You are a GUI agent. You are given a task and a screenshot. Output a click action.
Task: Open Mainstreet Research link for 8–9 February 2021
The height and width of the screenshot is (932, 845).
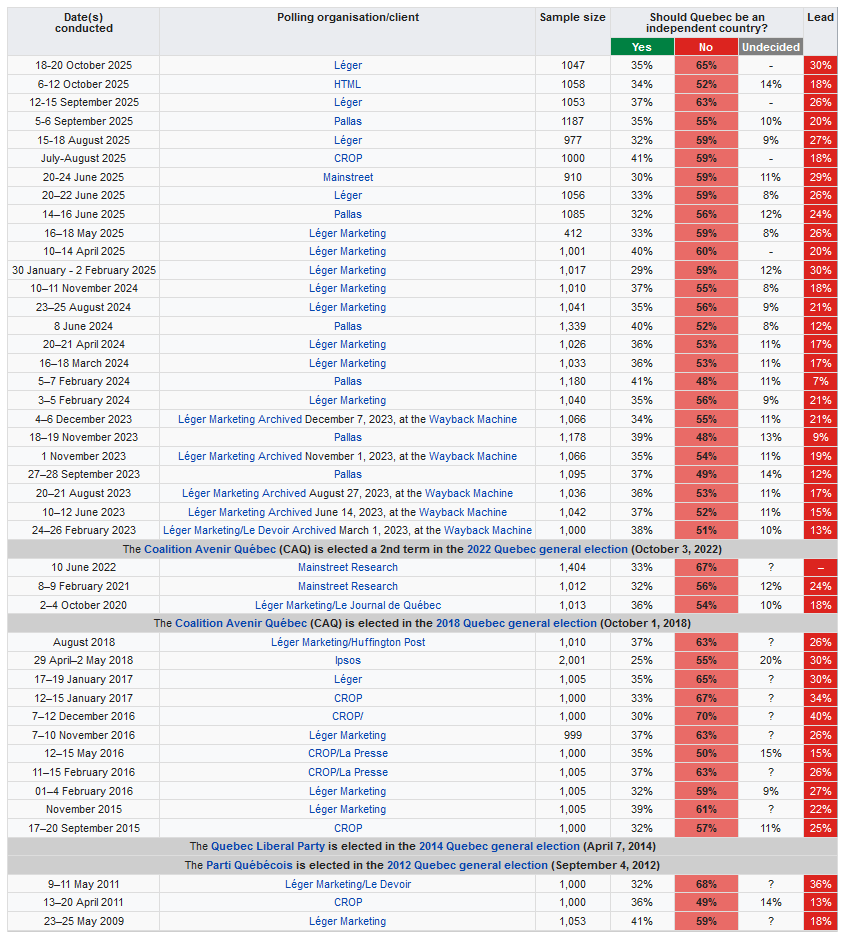point(348,586)
